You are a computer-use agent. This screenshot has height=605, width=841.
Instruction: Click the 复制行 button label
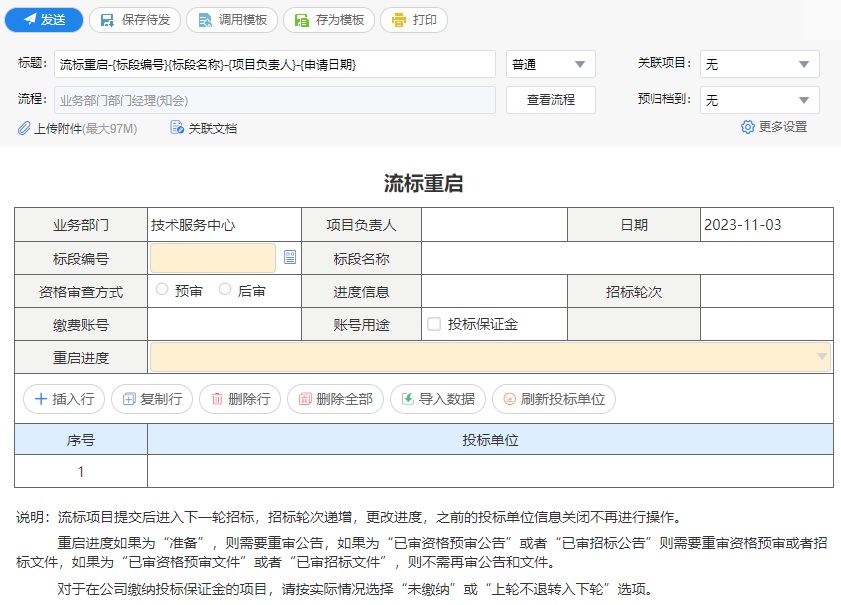pos(161,399)
